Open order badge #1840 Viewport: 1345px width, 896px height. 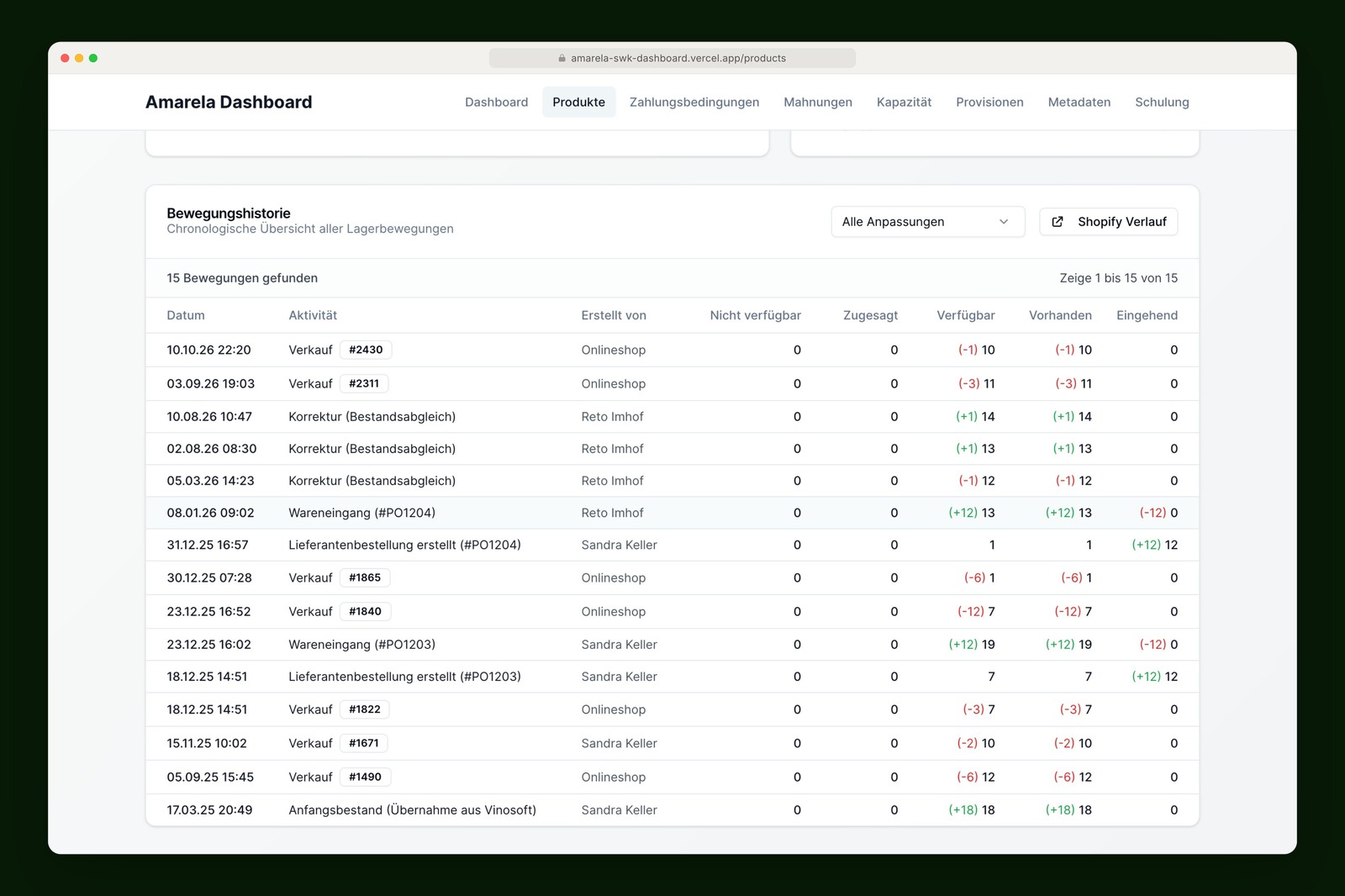tap(365, 611)
